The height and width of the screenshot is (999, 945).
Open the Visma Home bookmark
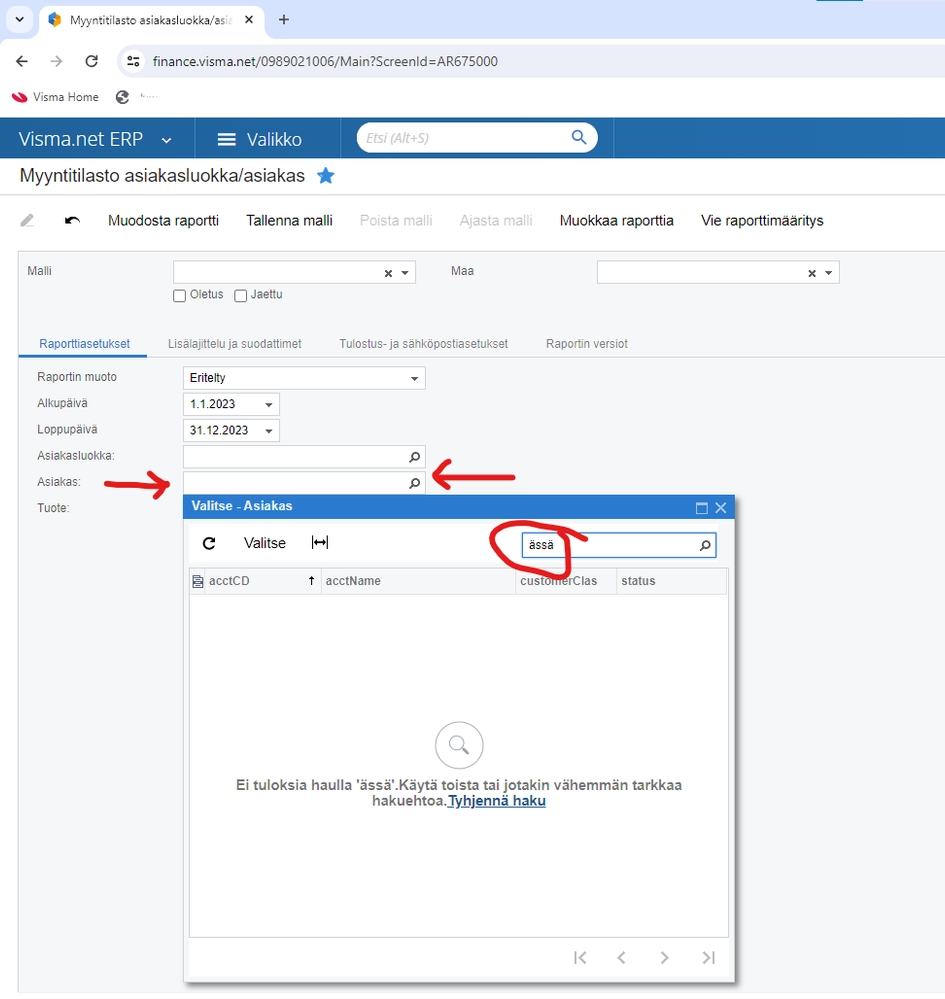tap(55, 97)
